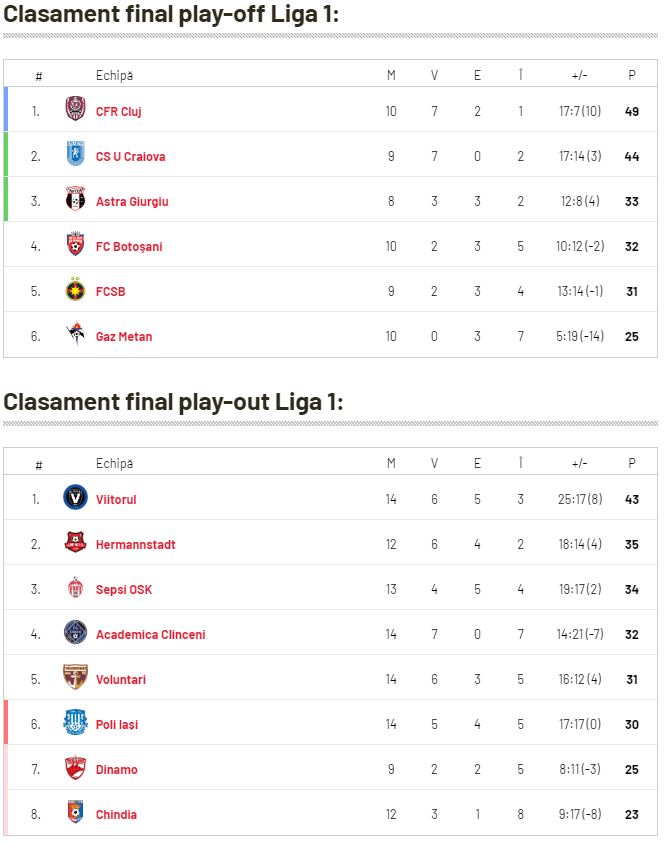Open the Hermannstadt team name link

[136, 545]
